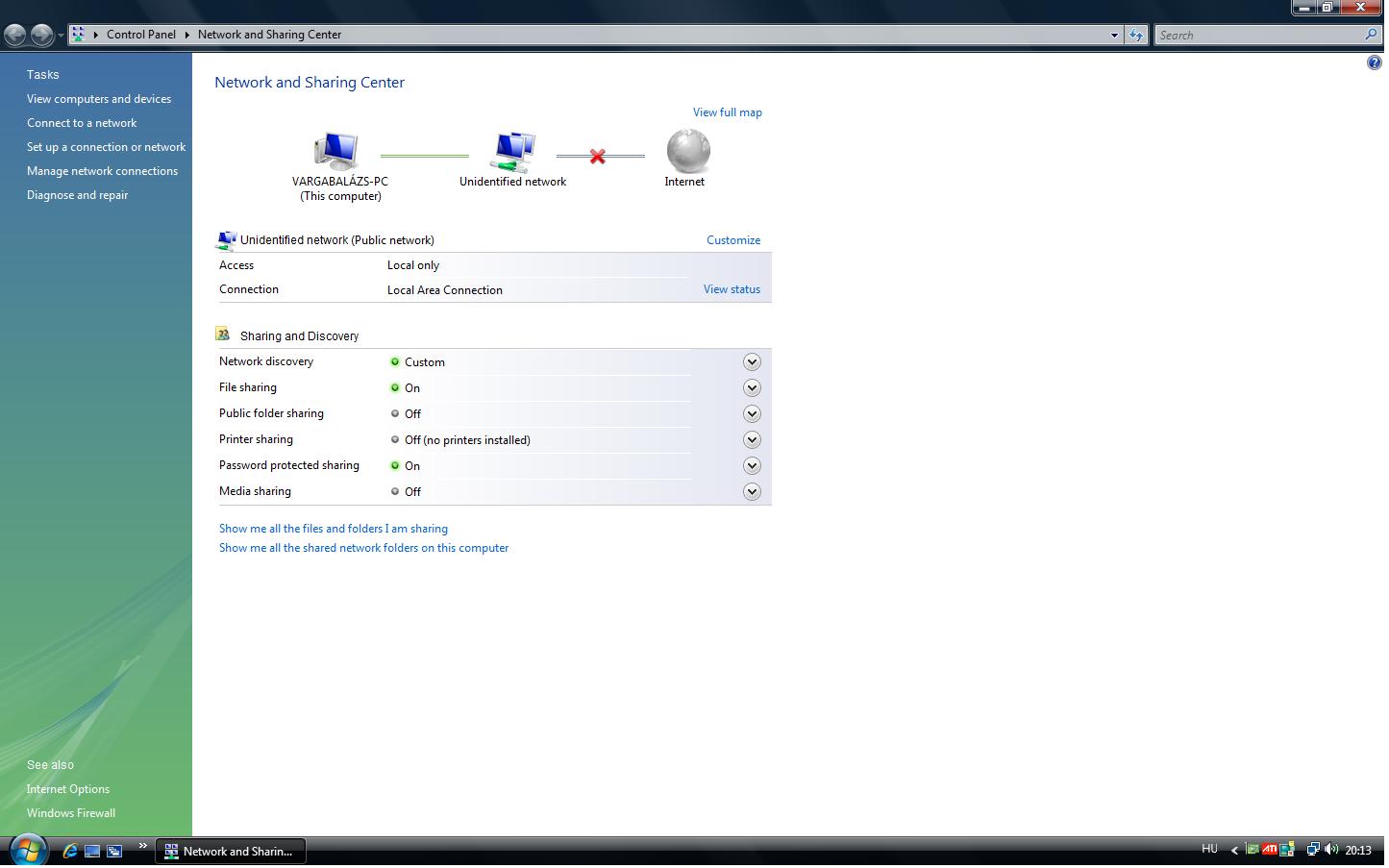Open Manage network connections

click(x=102, y=171)
